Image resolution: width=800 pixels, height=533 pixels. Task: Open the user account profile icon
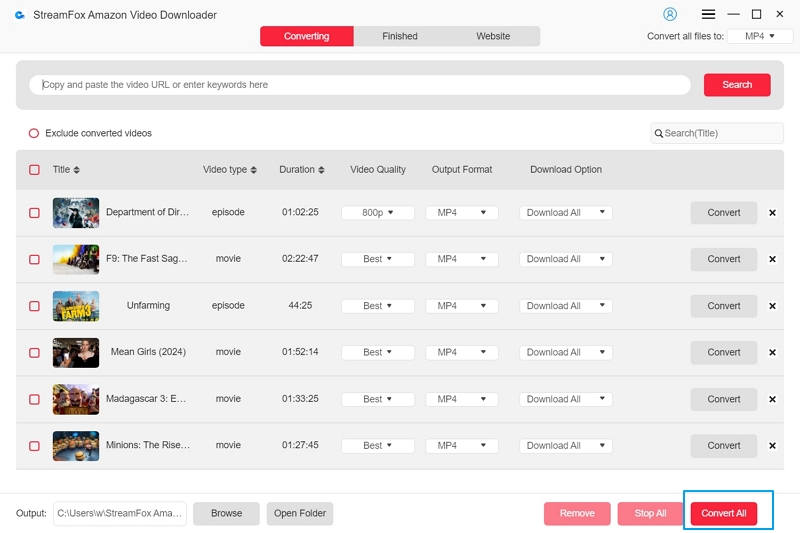coord(670,14)
